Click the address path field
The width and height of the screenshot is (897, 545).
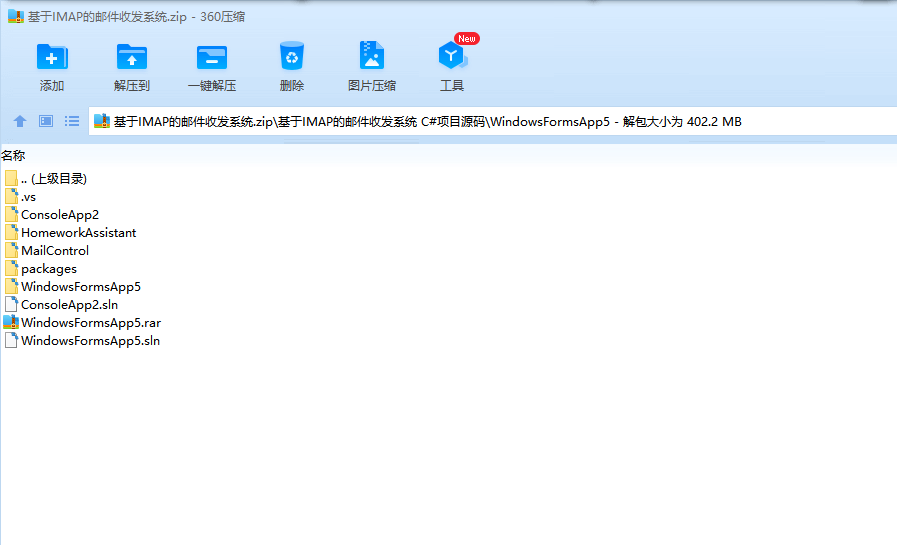pos(493,121)
